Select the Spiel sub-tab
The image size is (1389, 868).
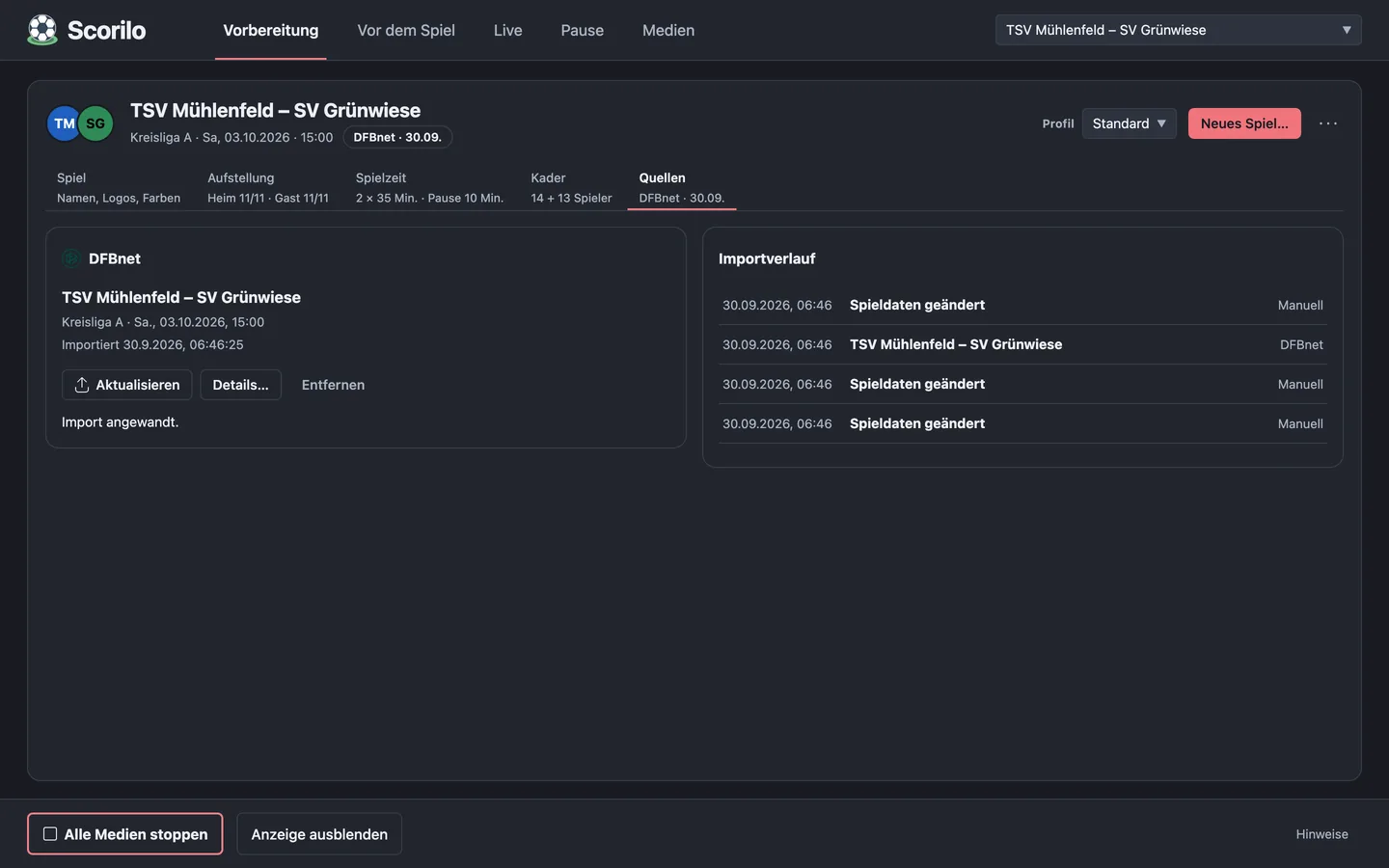click(x=119, y=188)
